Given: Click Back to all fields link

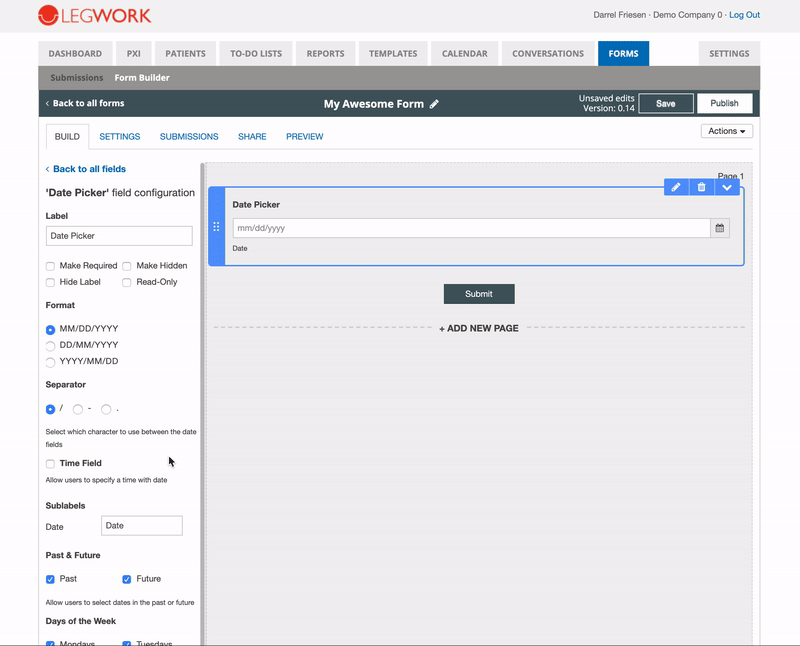Looking at the screenshot, I should pyautogui.click(x=86, y=169).
